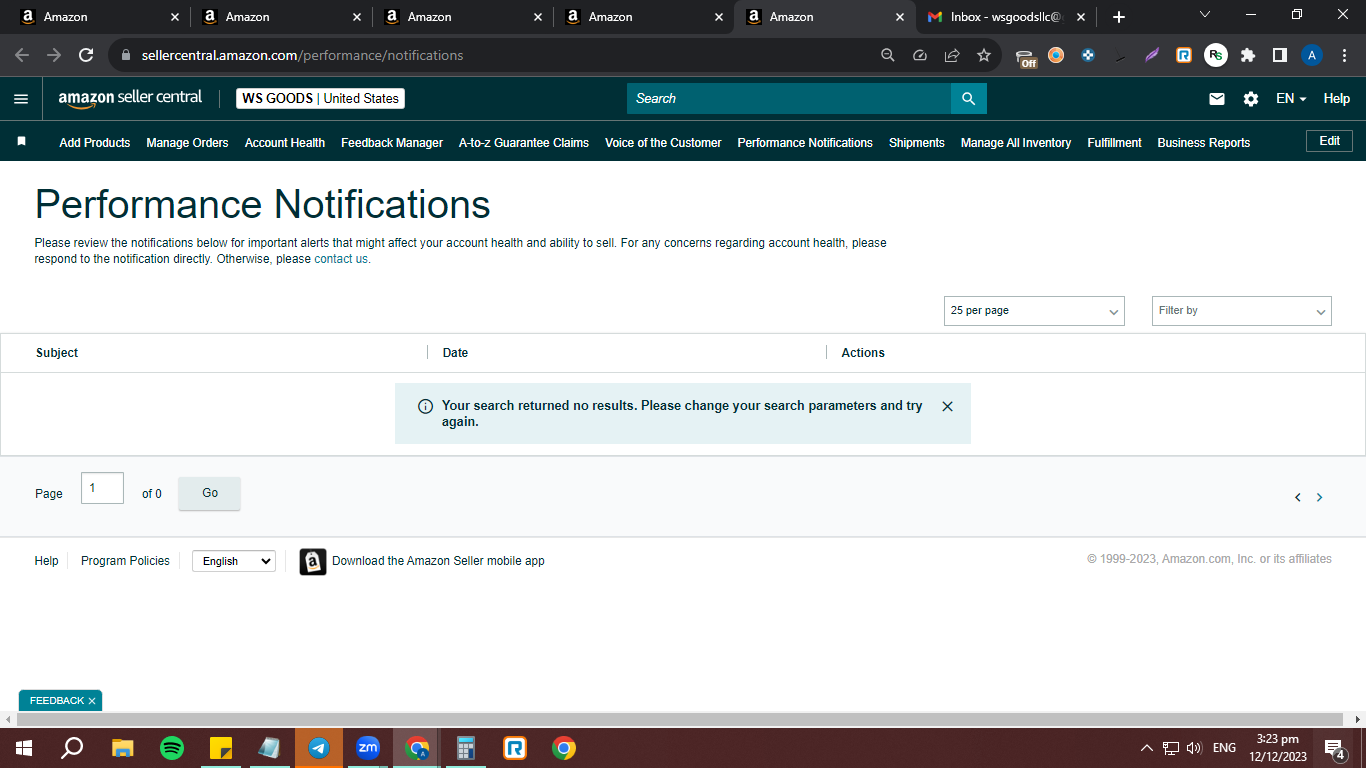Open the Filter by dropdown
Image resolution: width=1366 pixels, height=768 pixels.
1242,311
